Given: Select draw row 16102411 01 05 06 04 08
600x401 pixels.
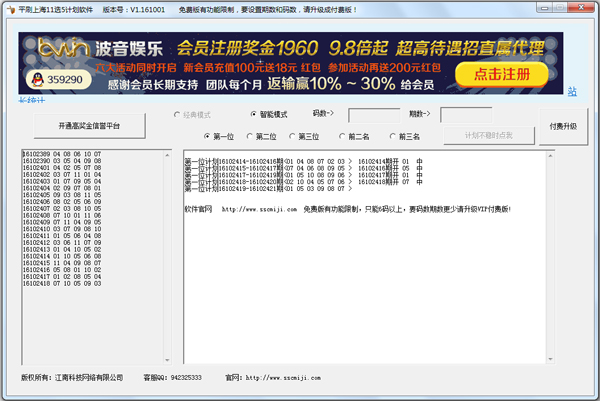Looking at the screenshot, I should point(62,236).
